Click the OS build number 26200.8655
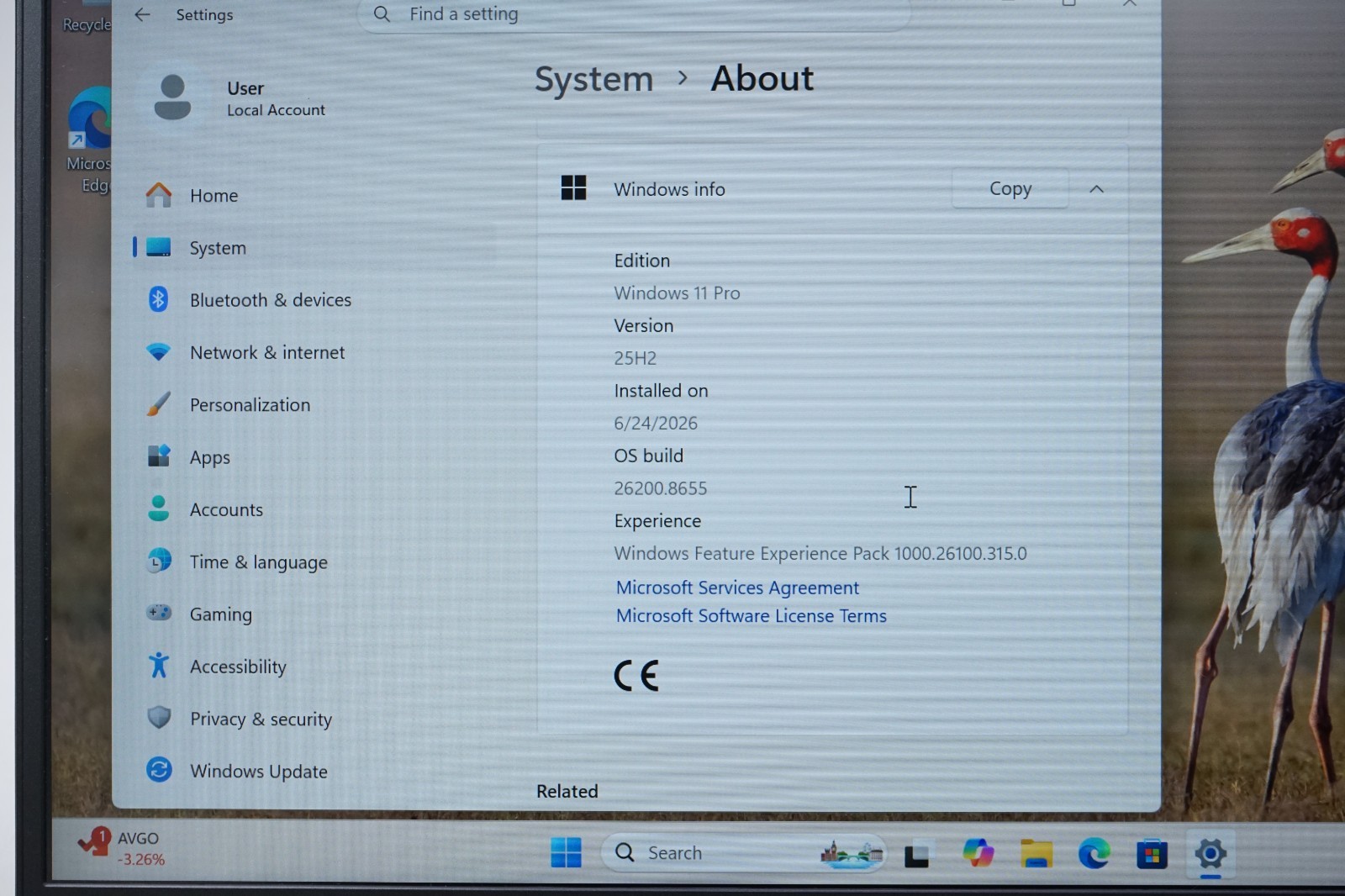This screenshot has width=1345, height=896. coord(660,488)
